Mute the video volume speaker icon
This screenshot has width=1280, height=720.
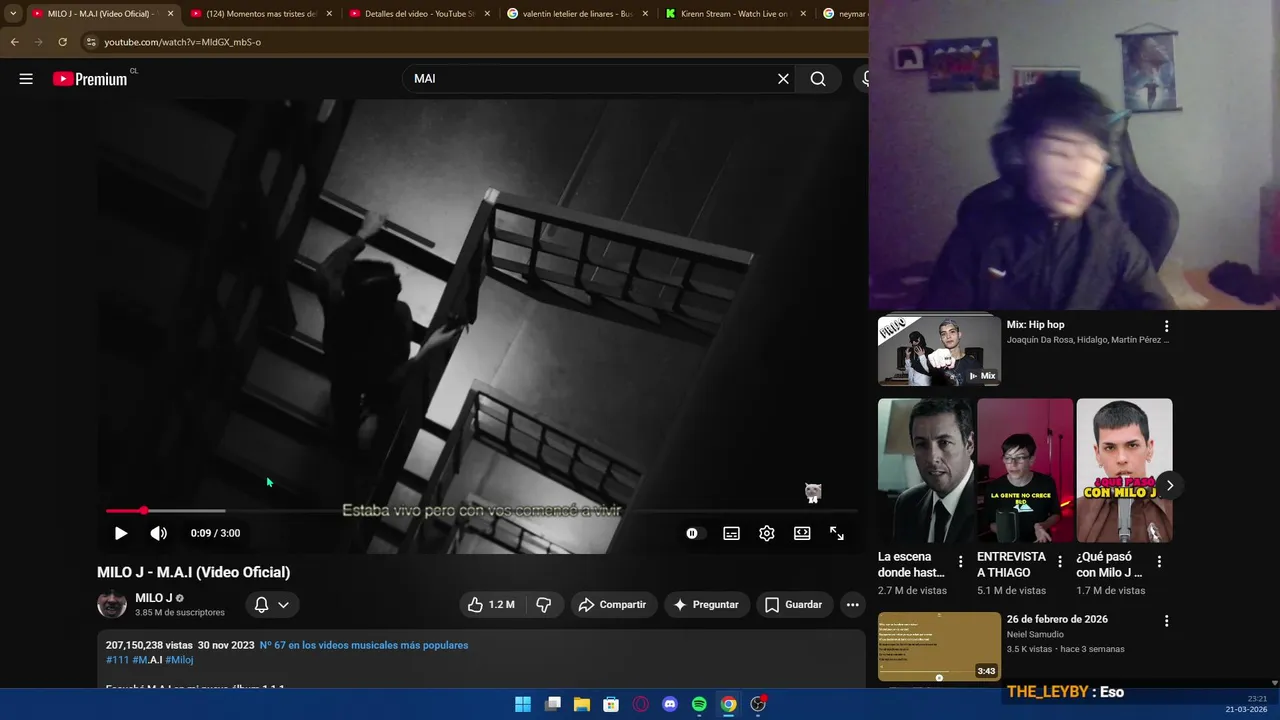[159, 533]
